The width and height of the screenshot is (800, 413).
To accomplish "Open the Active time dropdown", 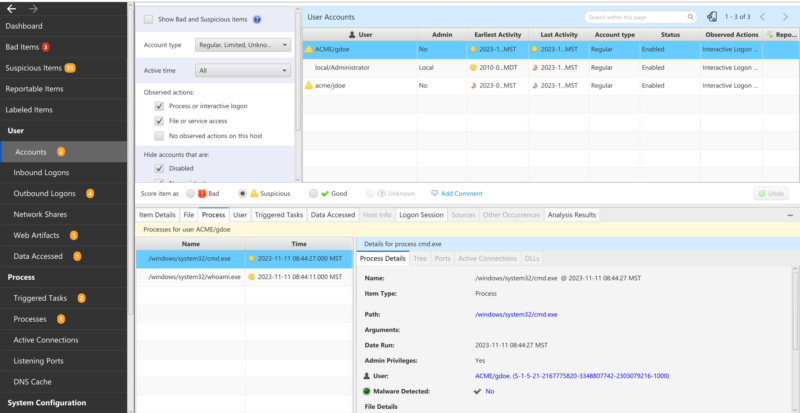I will pyautogui.click(x=243, y=70).
